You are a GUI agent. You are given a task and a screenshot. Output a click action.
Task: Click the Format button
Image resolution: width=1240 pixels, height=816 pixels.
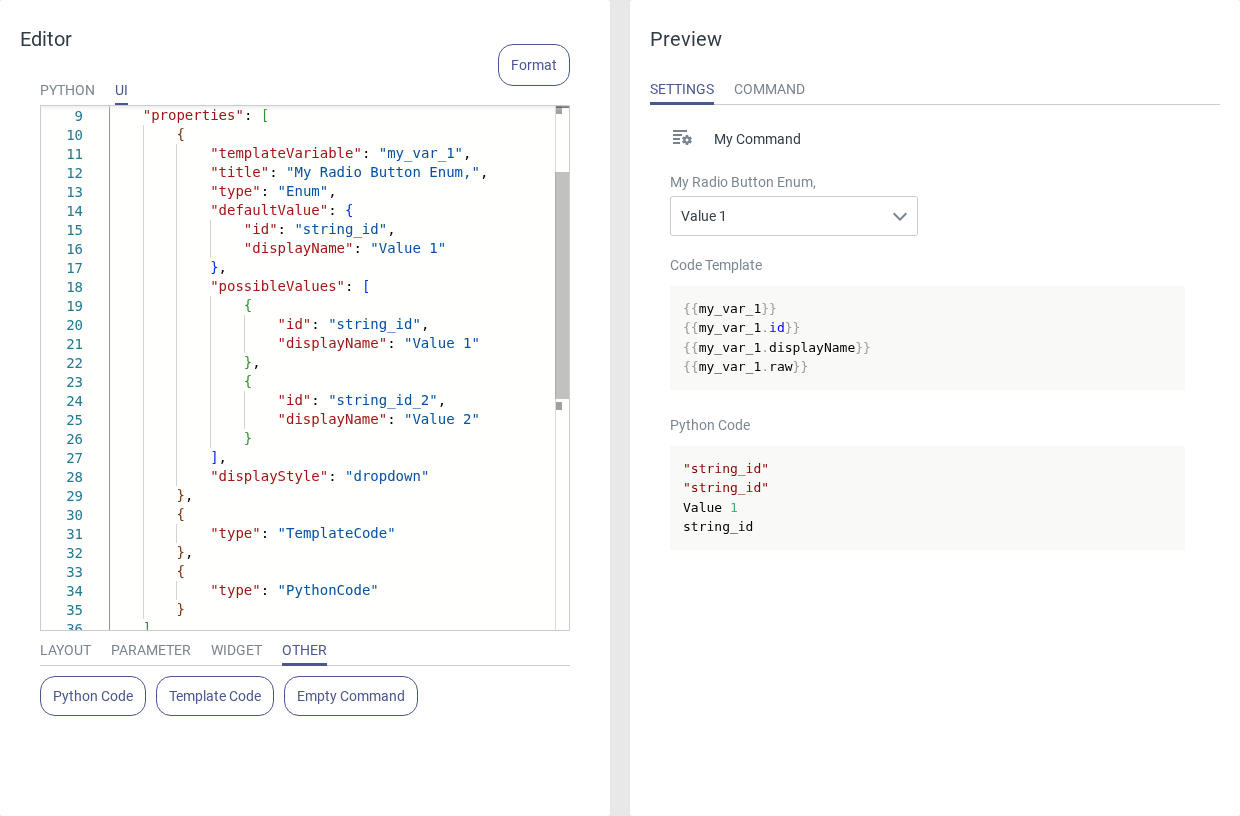pyautogui.click(x=533, y=65)
